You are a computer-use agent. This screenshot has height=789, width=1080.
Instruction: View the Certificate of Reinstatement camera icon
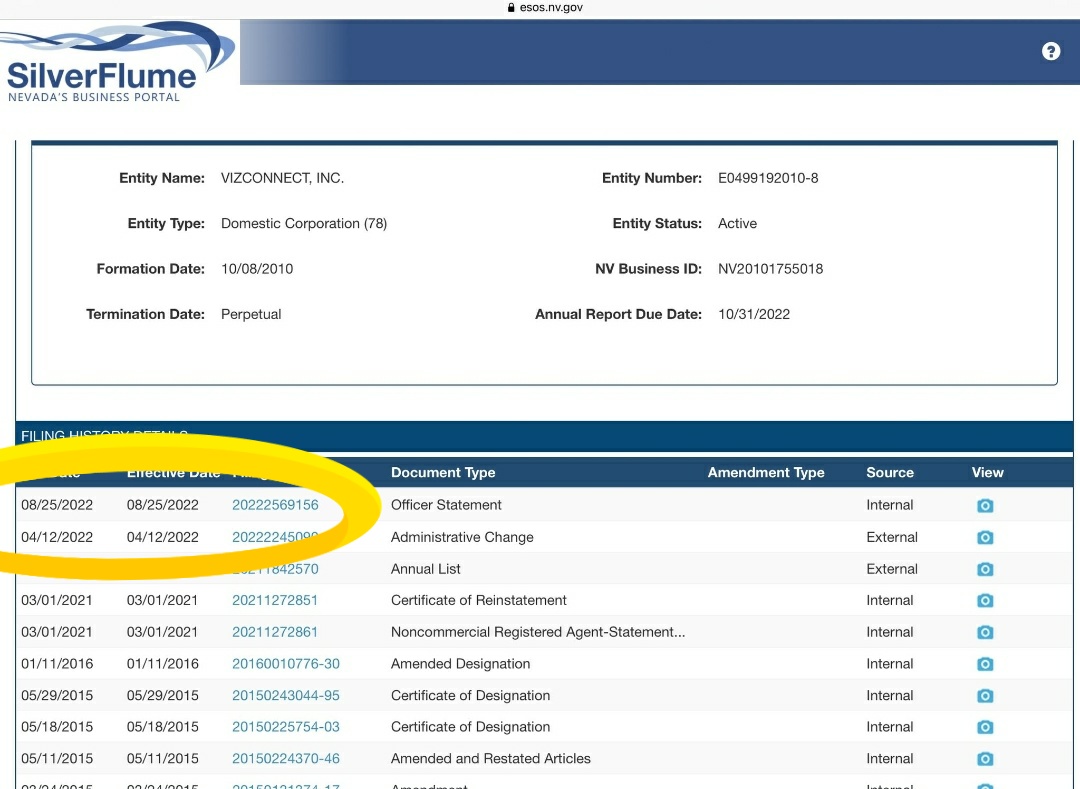tap(985, 600)
